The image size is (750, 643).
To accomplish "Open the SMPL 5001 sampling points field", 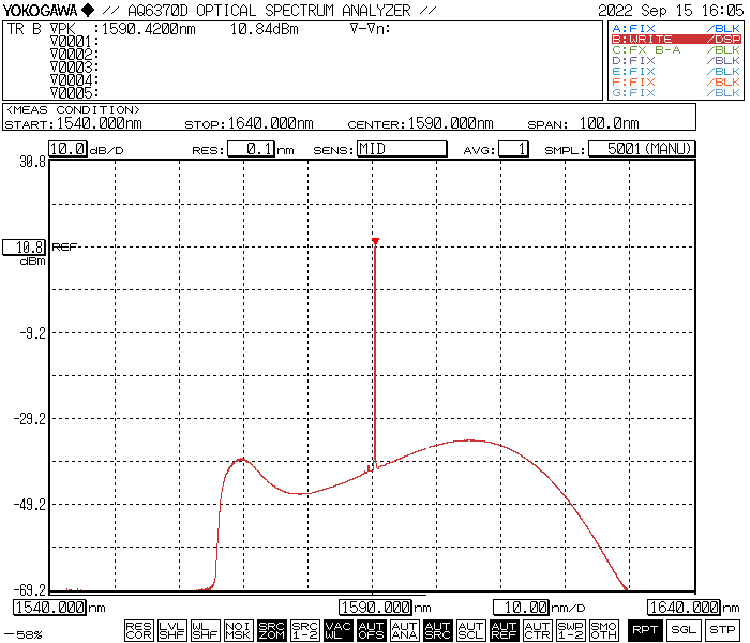I will coord(640,149).
